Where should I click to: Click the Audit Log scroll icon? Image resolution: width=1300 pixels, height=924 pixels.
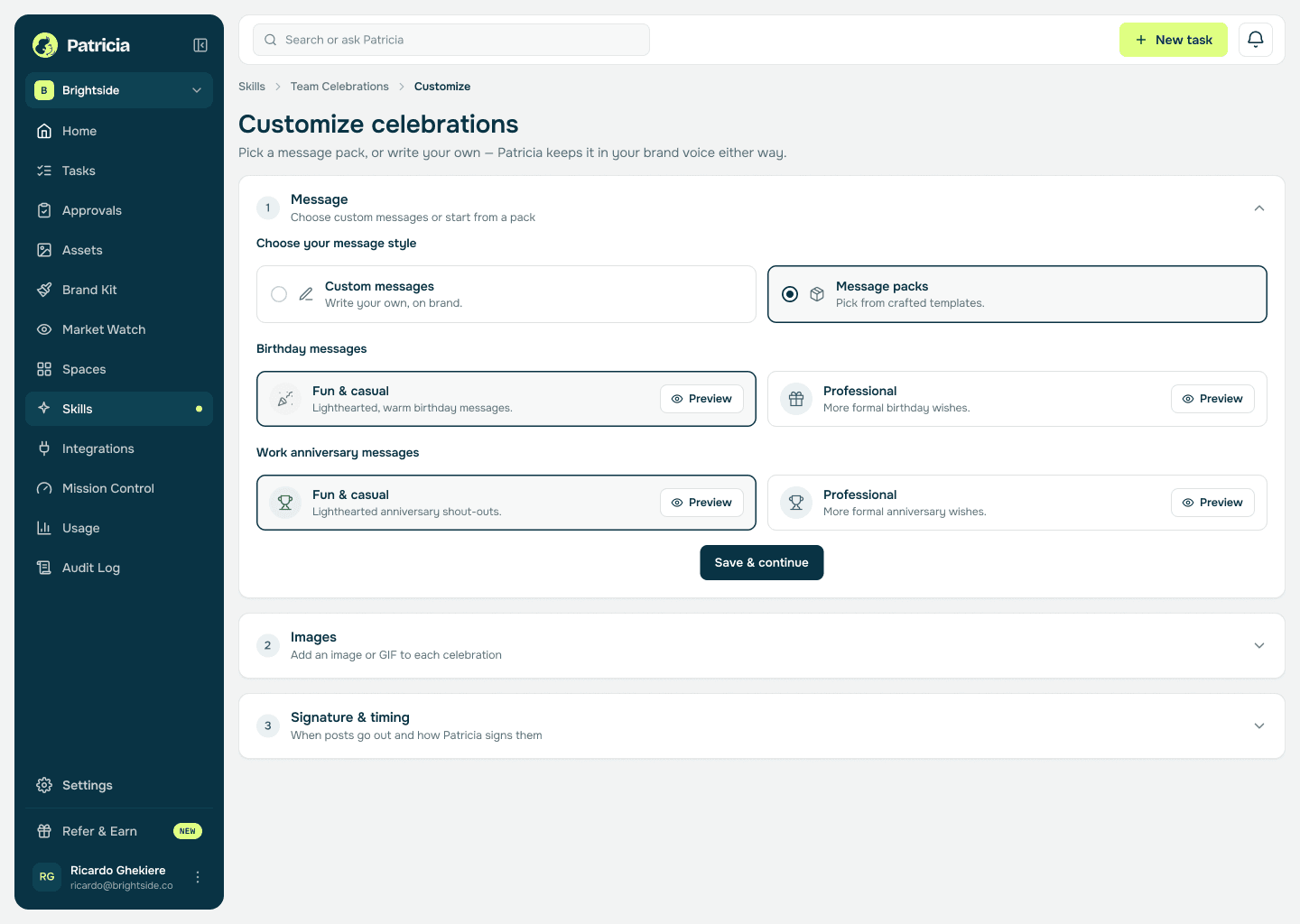[x=44, y=568]
